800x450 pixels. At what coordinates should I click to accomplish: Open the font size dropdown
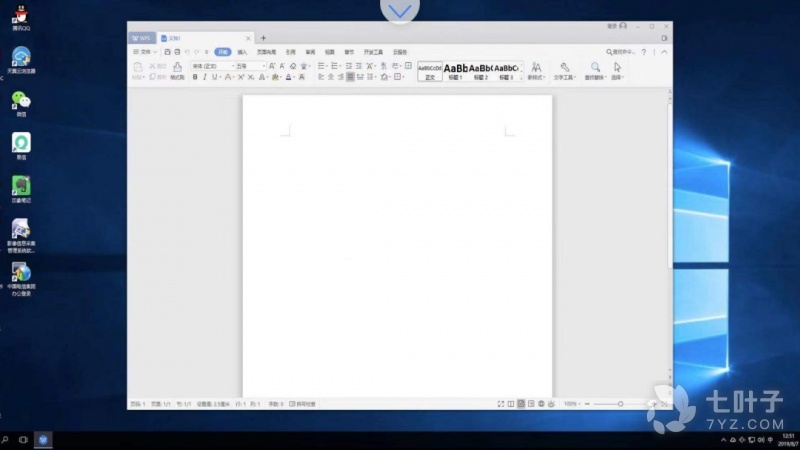[x=264, y=66]
